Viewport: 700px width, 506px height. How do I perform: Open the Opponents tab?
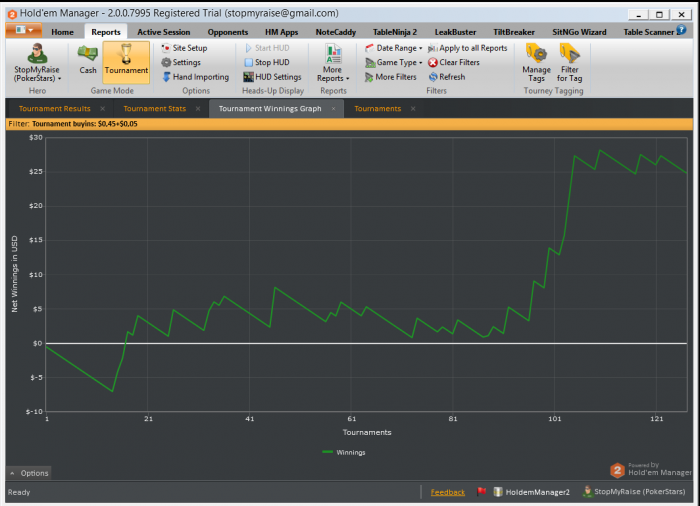pyautogui.click(x=228, y=32)
